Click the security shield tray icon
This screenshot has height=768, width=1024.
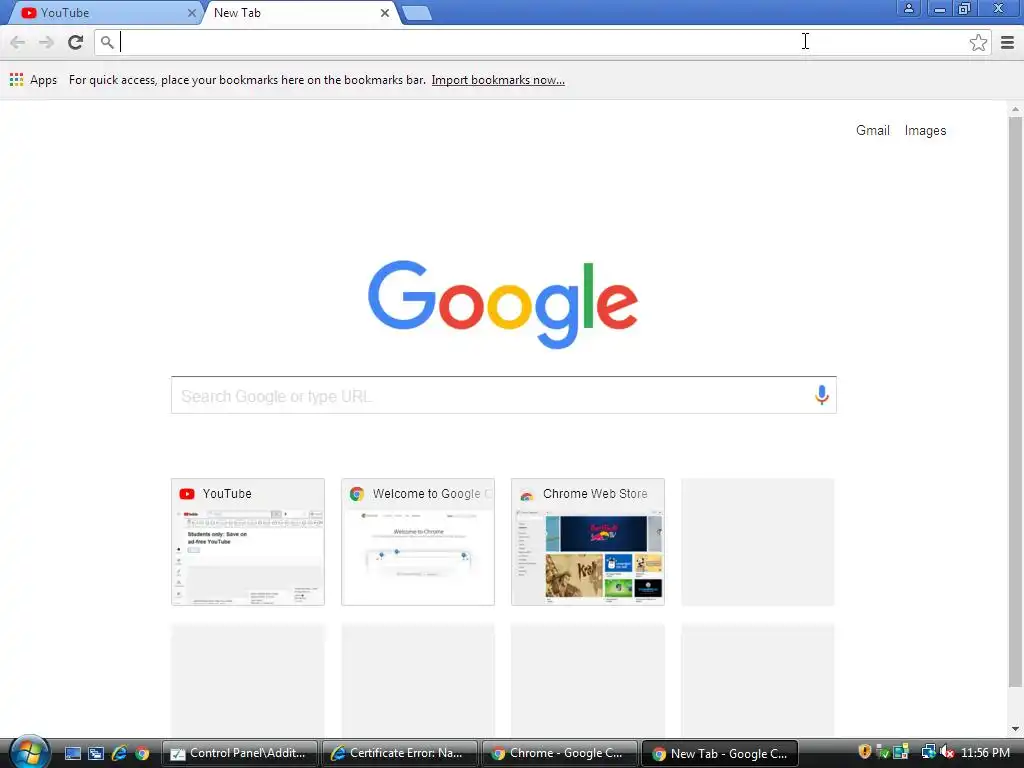tap(865, 752)
